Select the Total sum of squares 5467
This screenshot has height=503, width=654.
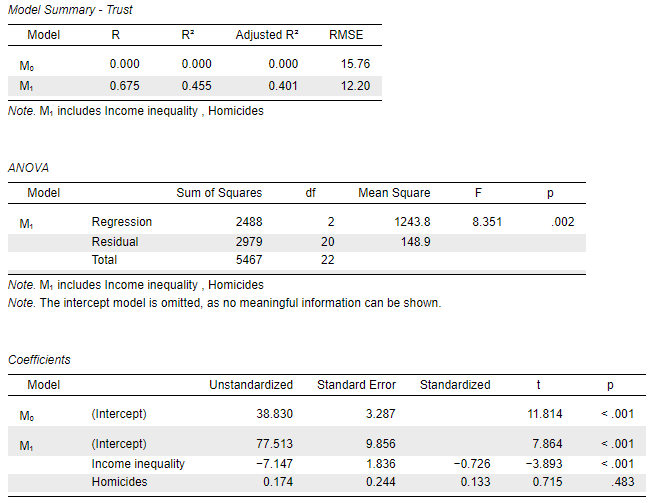[248, 260]
